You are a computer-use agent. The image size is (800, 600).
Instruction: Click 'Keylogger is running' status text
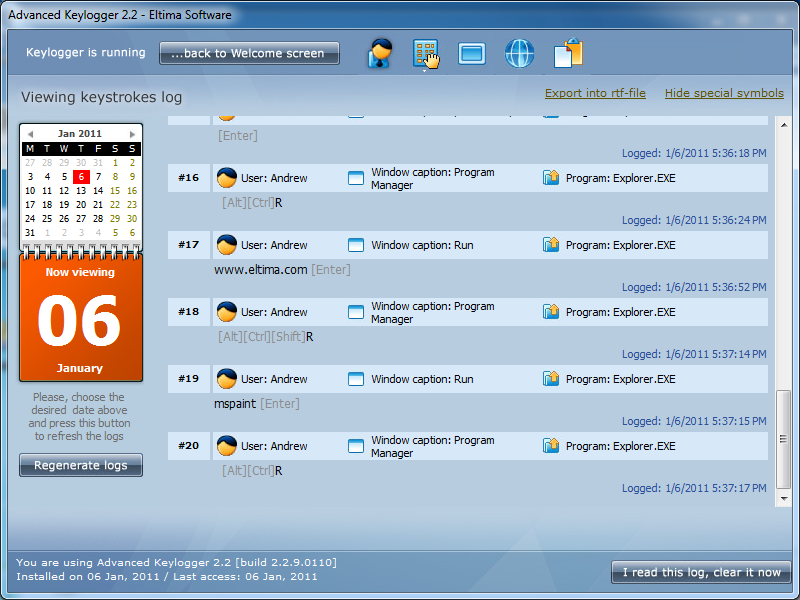[x=86, y=53]
